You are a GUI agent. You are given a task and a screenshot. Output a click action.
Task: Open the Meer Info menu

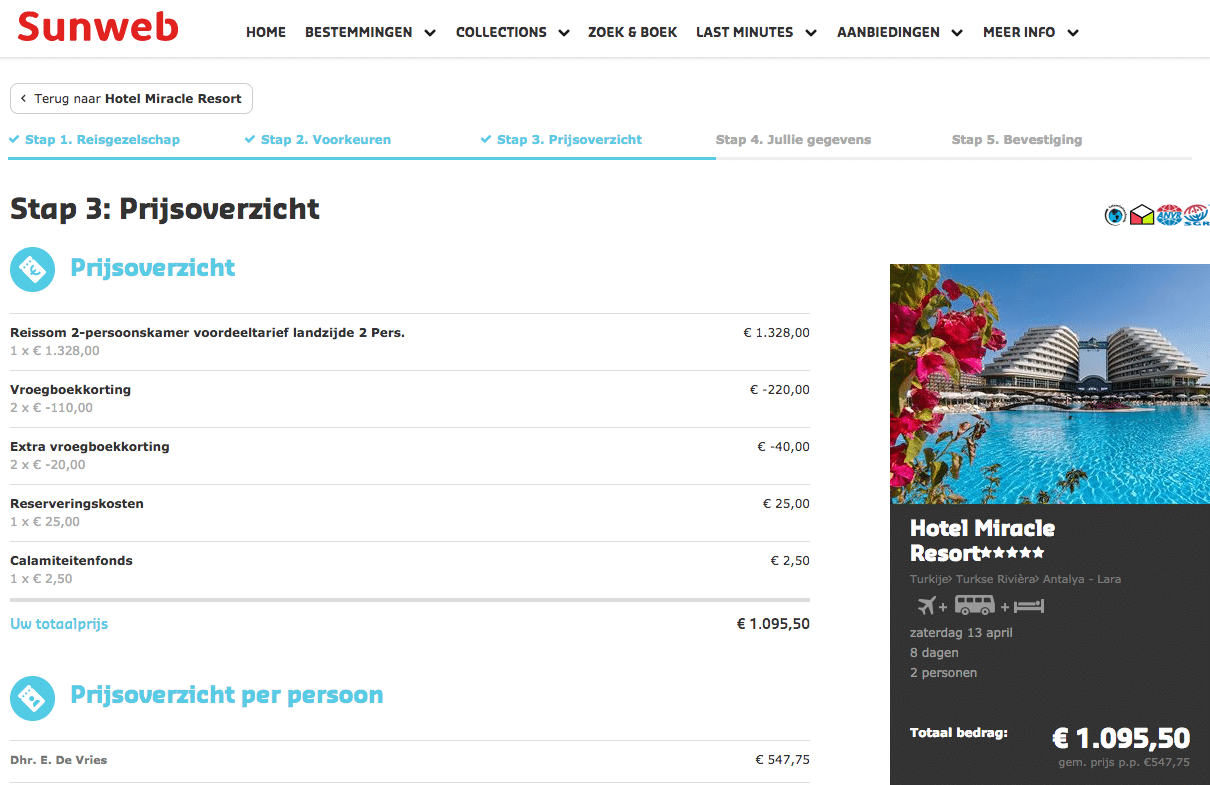coord(1019,32)
